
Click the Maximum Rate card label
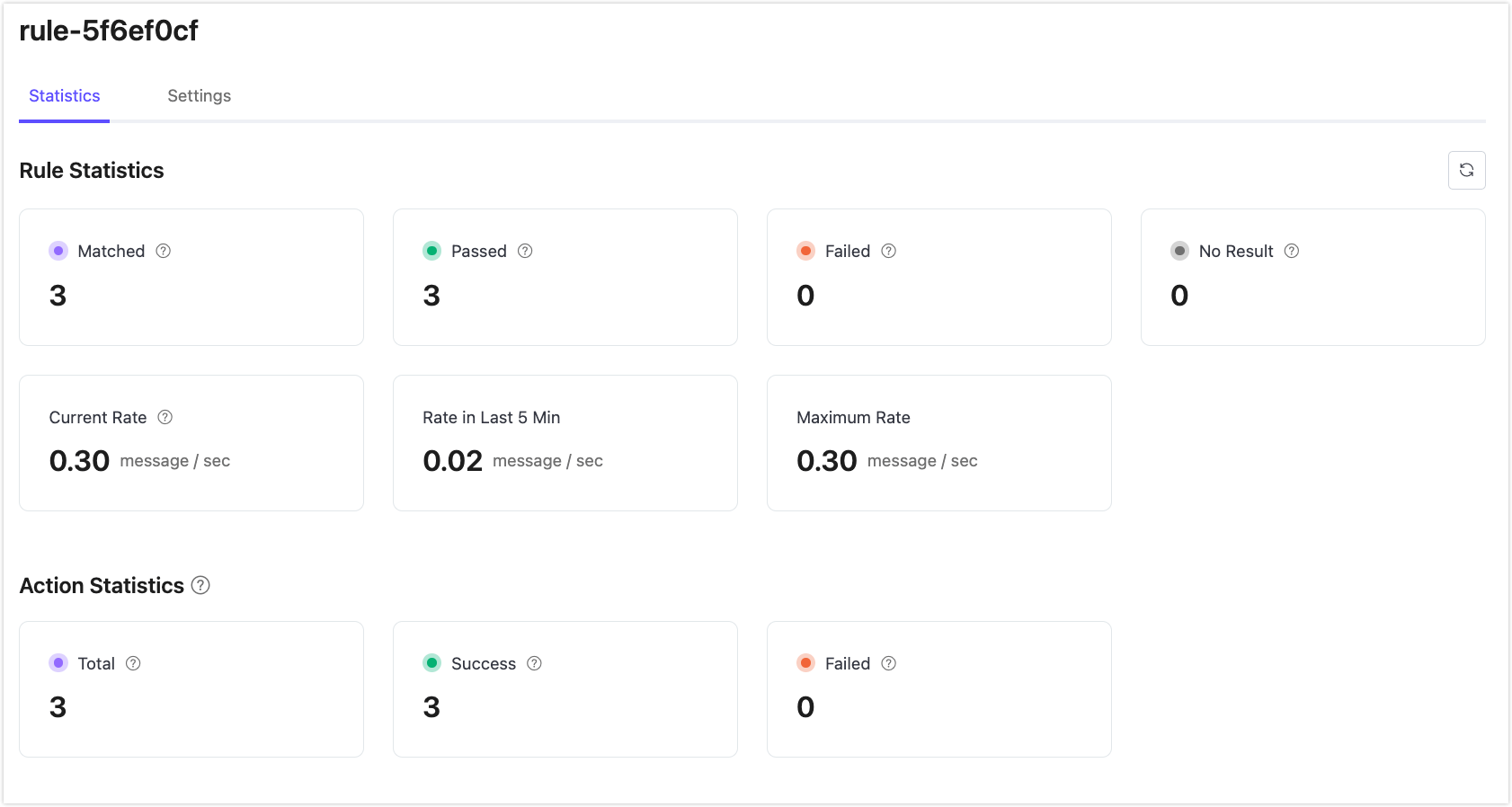pyautogui.click(x=853, y=417)
